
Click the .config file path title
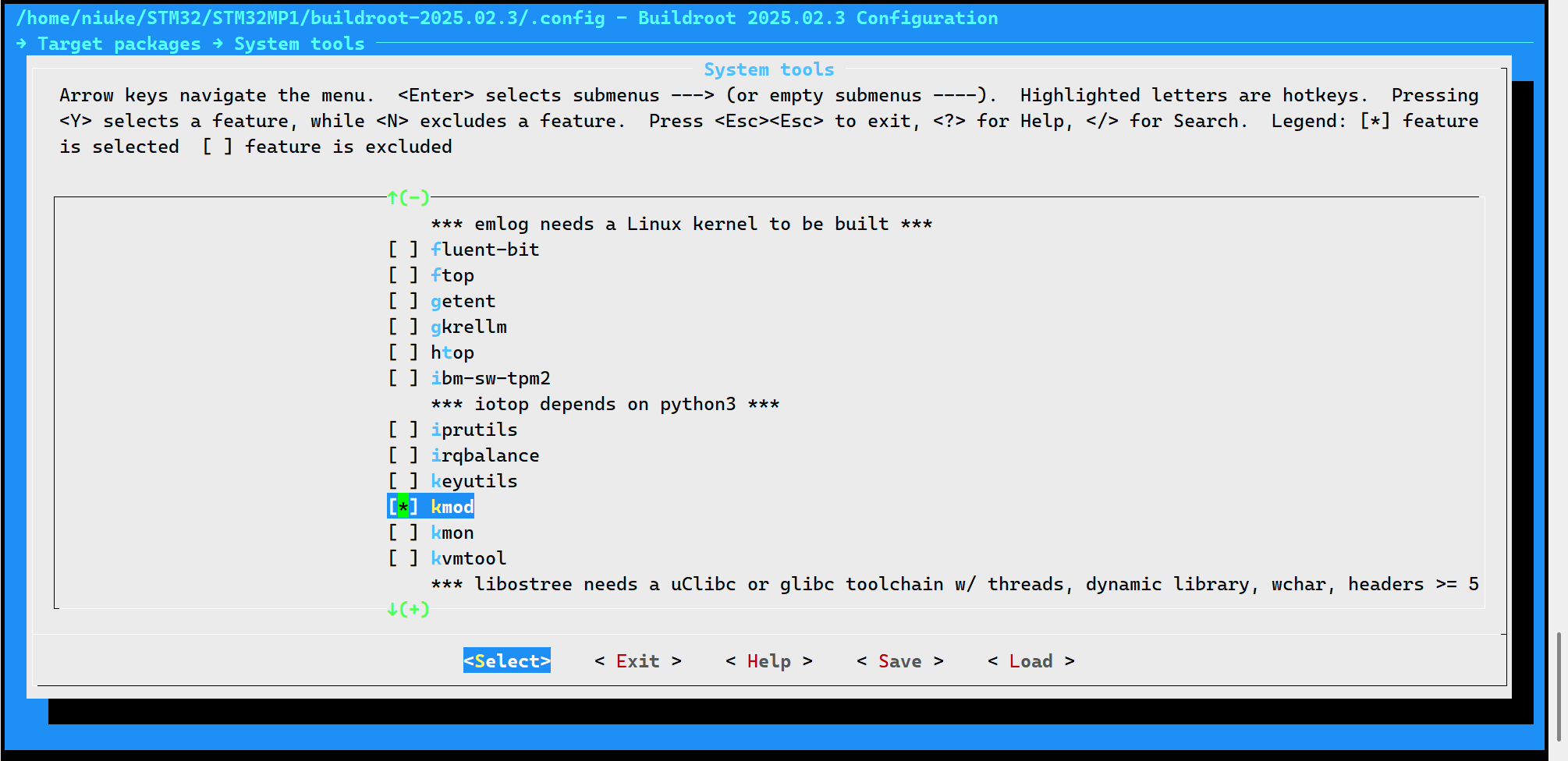pyautogui.click(x=310, y=18)
